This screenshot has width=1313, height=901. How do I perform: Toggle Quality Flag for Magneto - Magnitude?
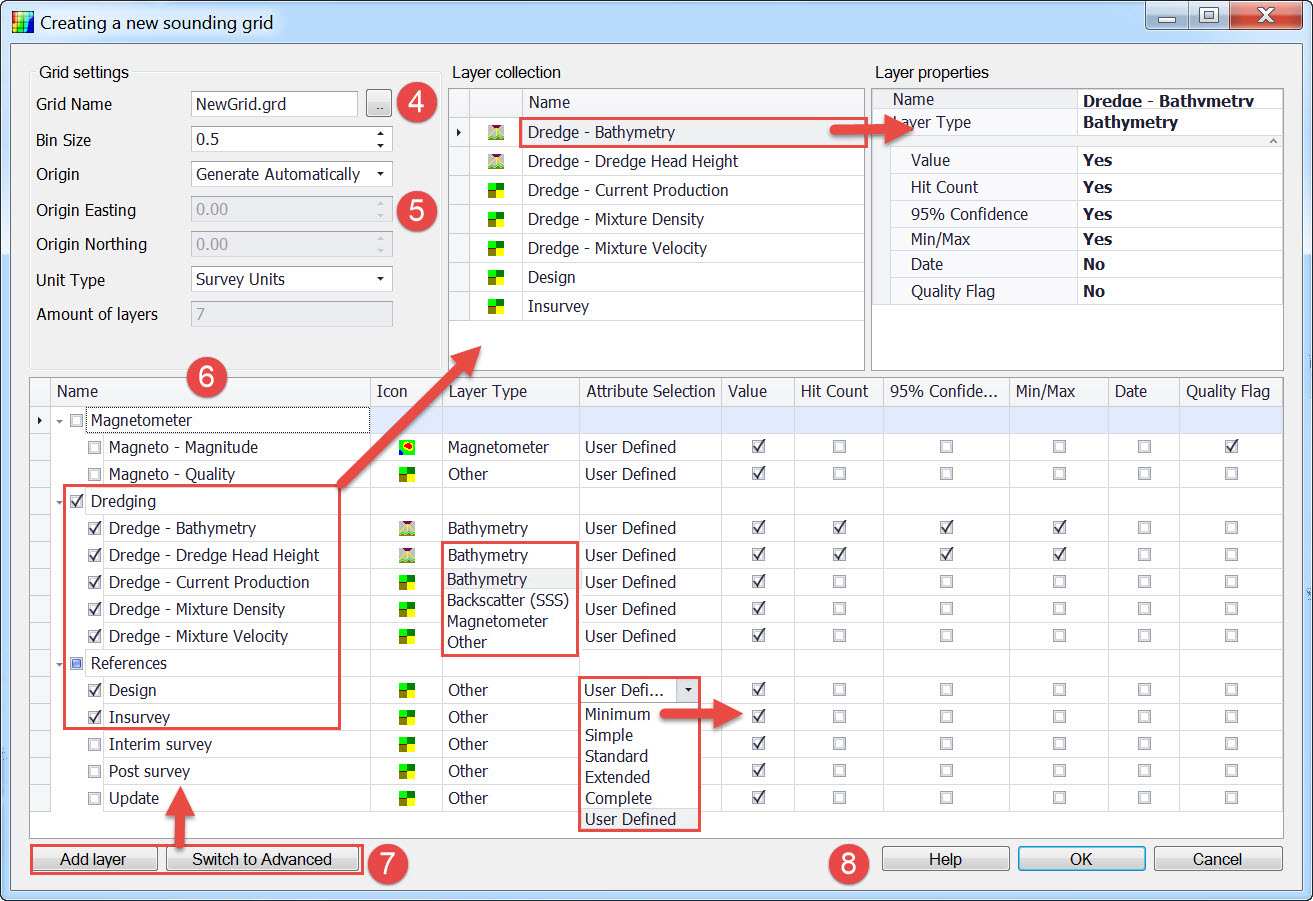(1231, 447)
